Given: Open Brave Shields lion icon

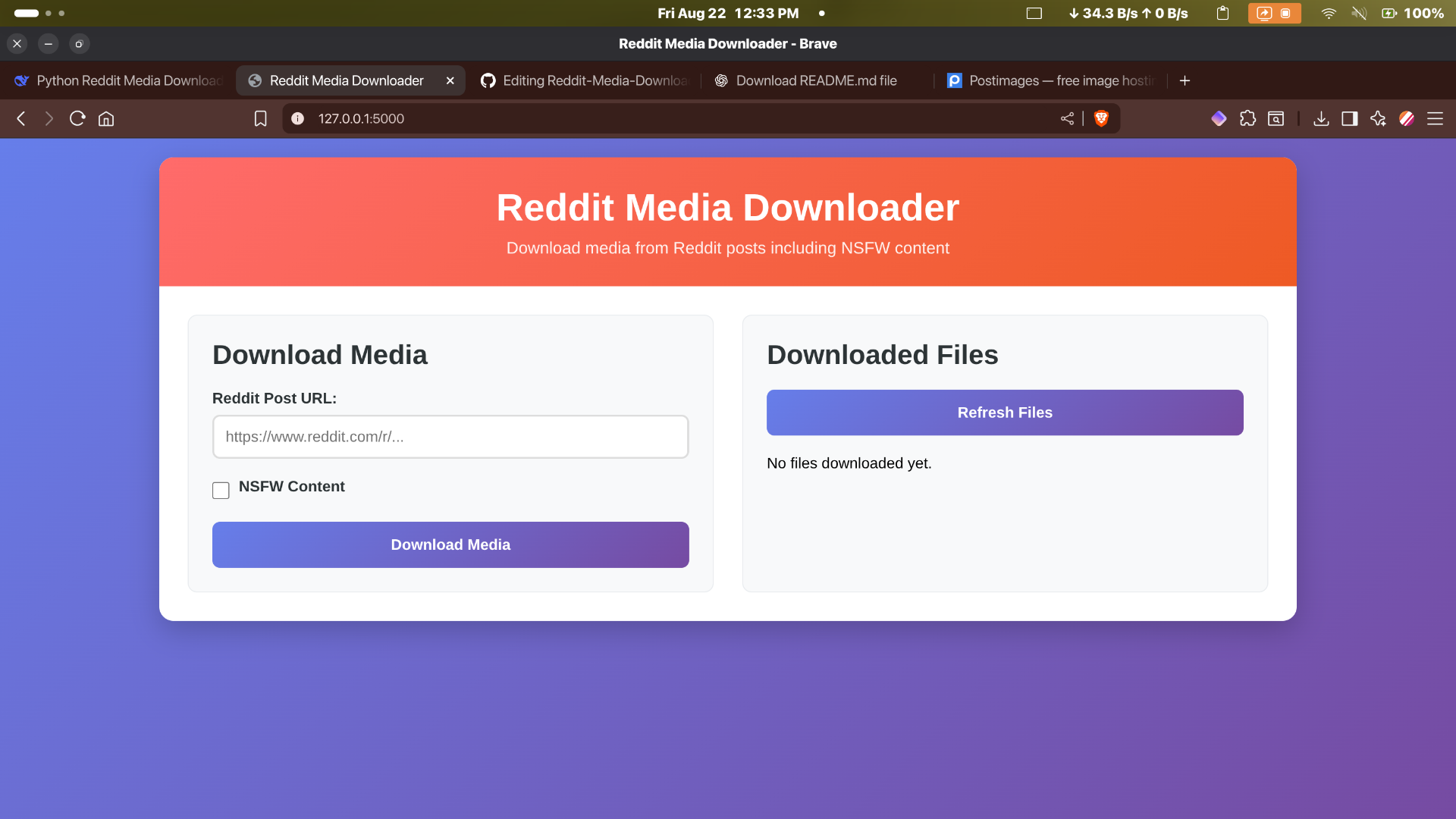Looking at the screenshot, I should click(1102, 118).
